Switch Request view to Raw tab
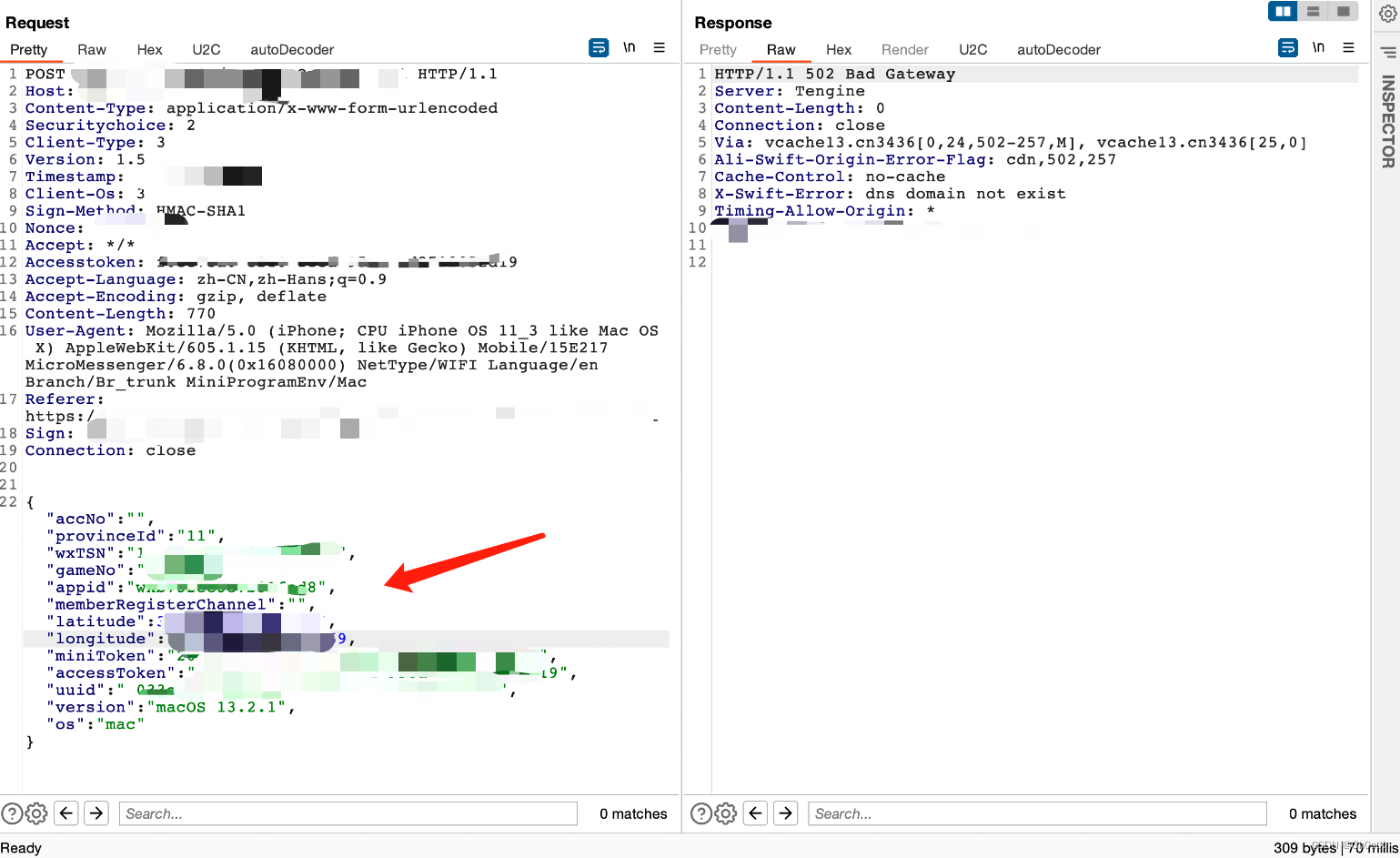 pyautogui.click(x=92, y=50)
